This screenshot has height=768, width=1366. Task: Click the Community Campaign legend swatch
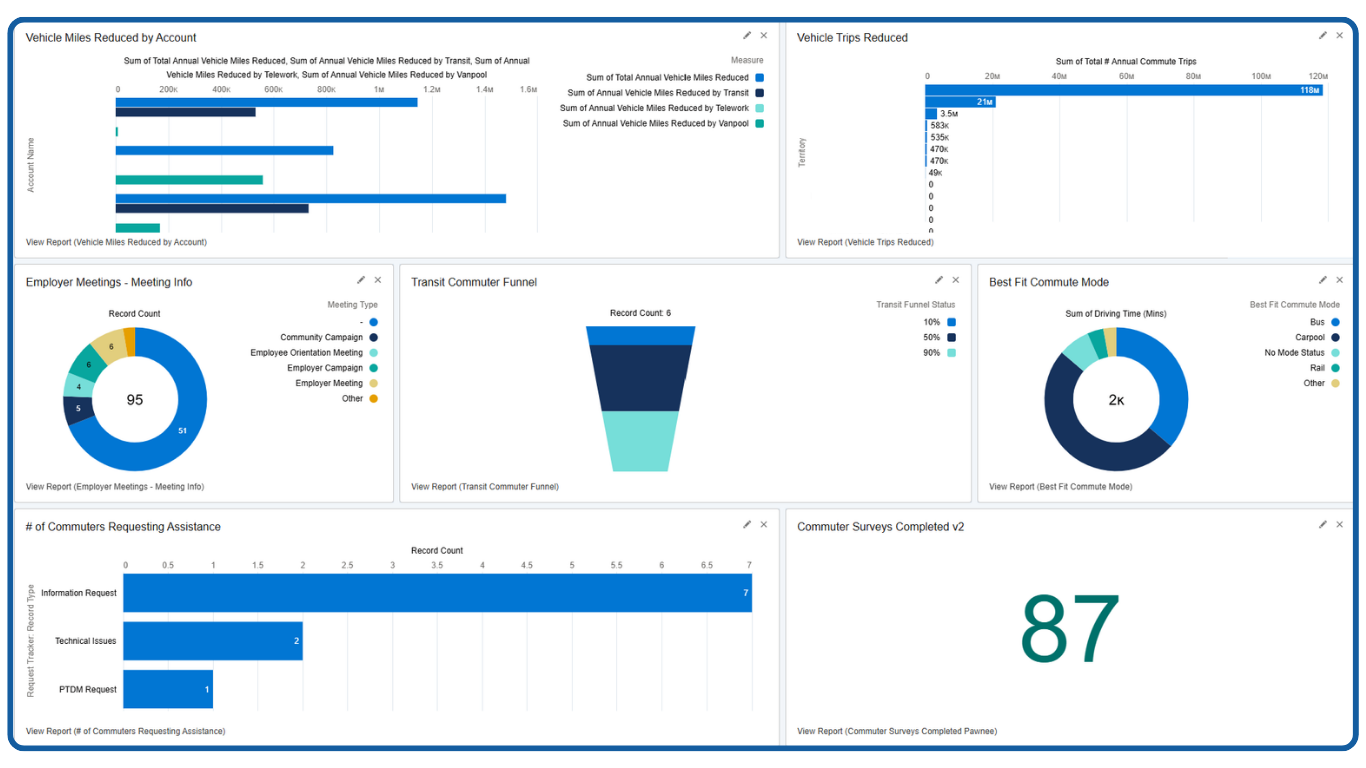[x=373, y=338]
